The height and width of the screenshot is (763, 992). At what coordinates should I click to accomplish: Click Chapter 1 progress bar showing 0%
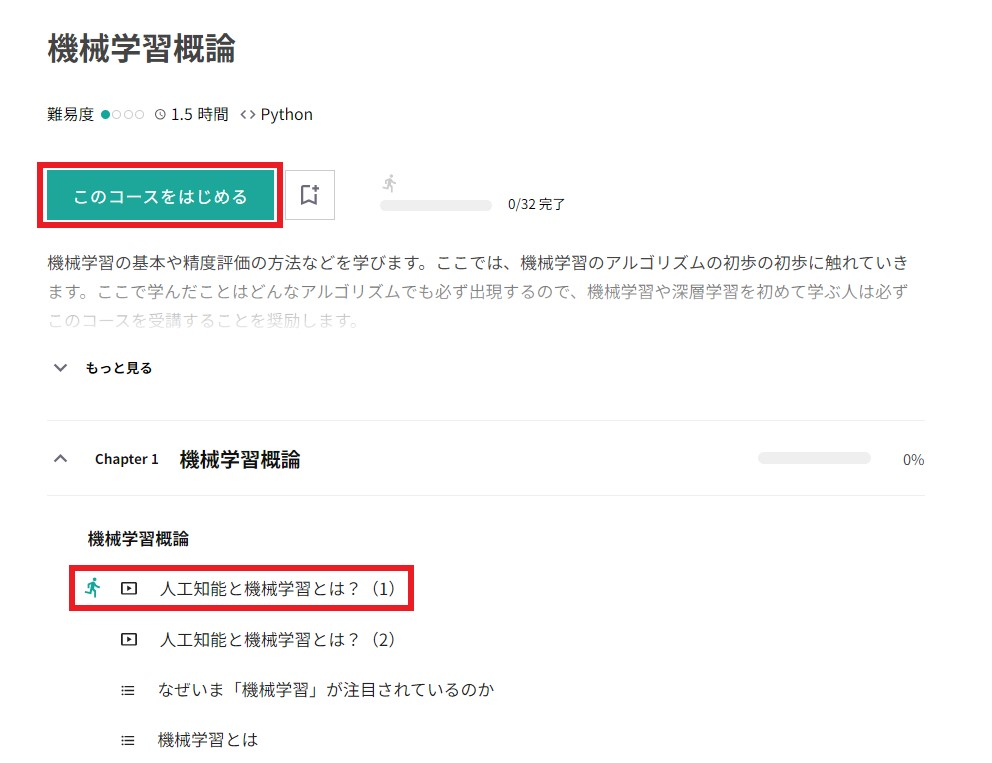[x=814, y=458]
